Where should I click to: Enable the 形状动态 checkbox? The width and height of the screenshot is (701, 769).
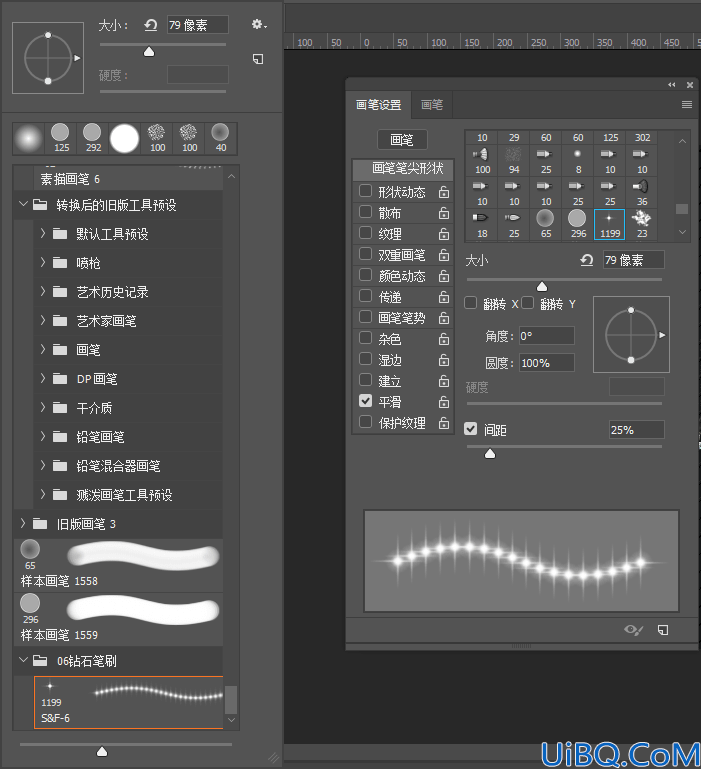click(x=365, y=190)
